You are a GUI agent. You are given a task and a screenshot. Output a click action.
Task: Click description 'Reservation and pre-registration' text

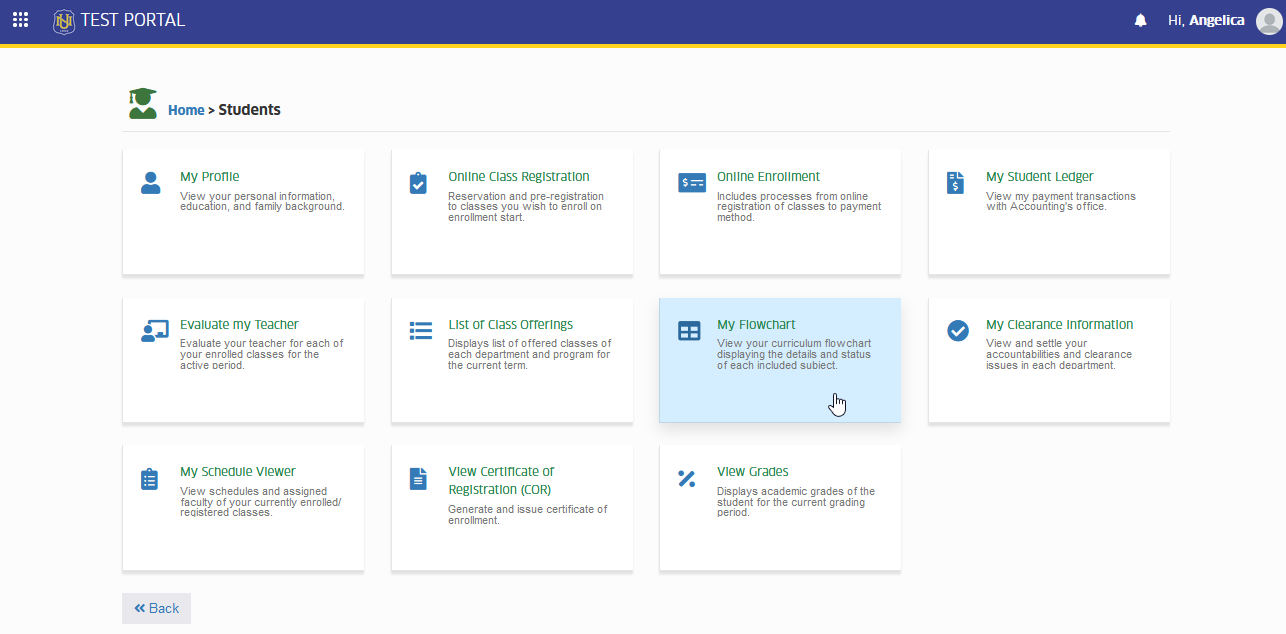526,207
